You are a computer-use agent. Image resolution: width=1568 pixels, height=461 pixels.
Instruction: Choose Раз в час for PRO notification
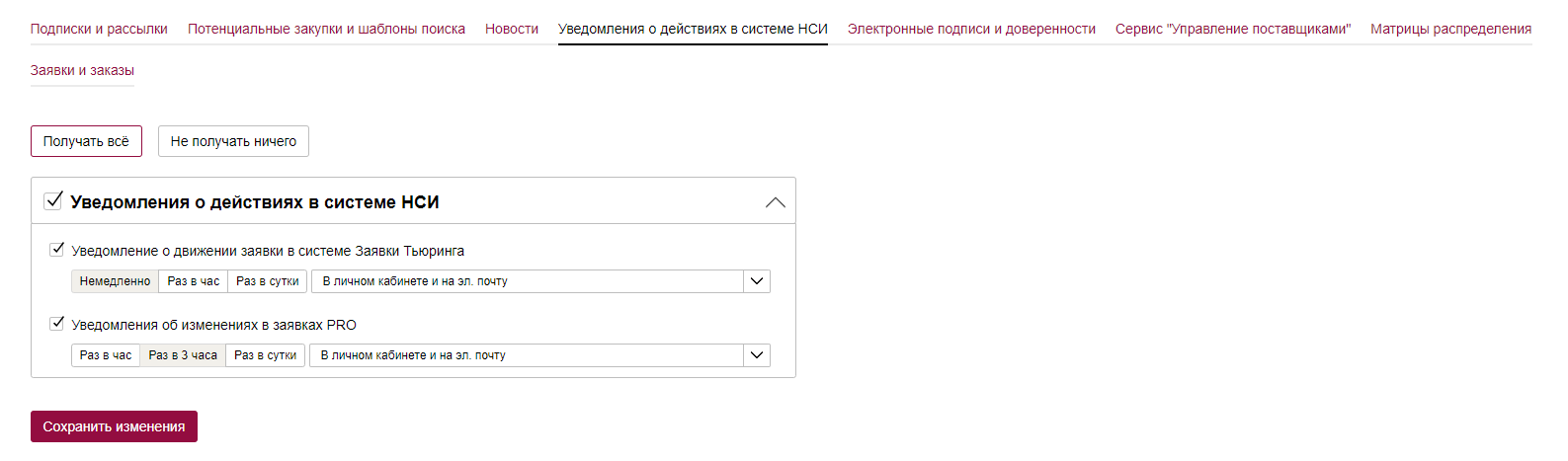pos(106,355)
